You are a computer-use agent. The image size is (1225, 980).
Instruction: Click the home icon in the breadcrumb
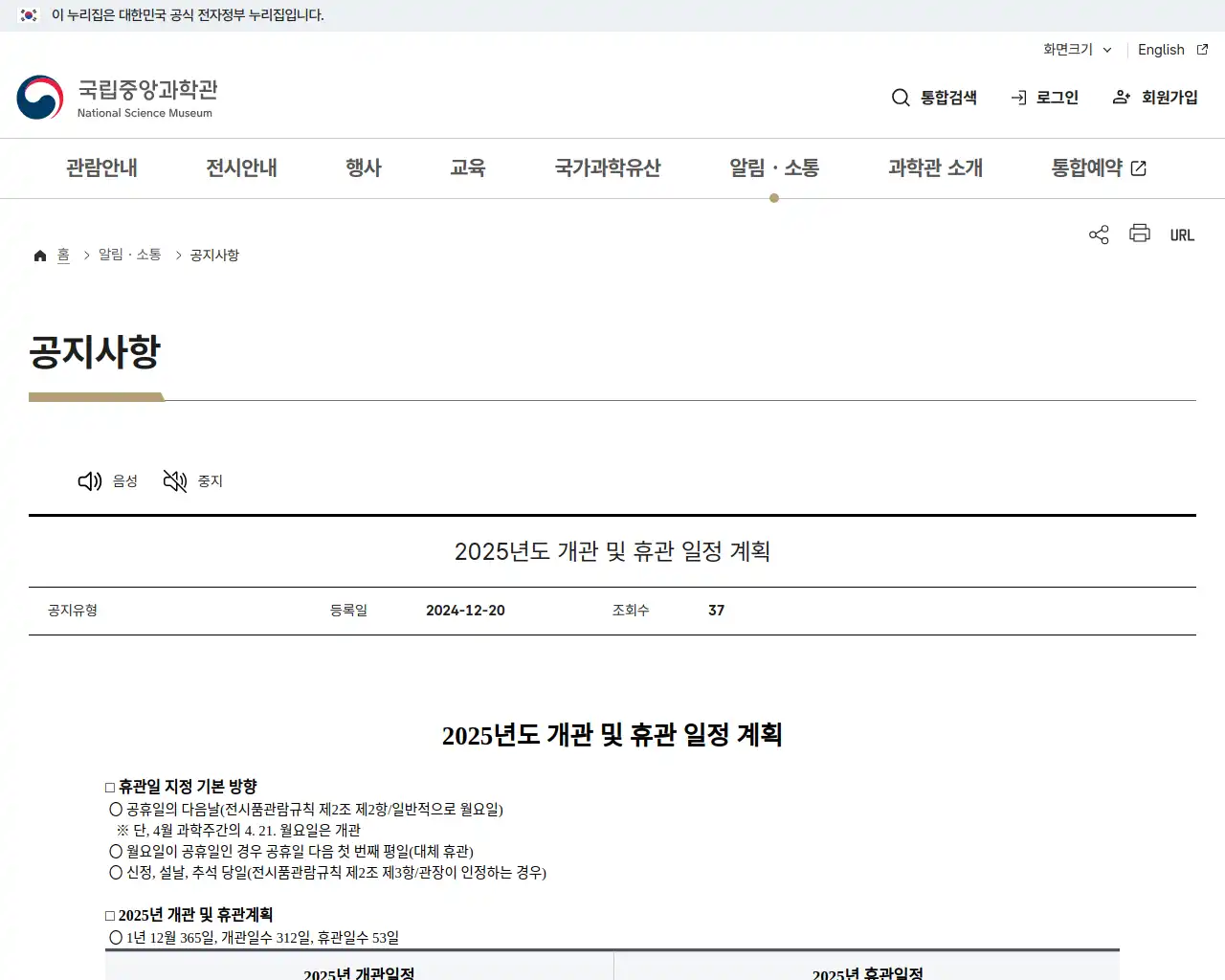coord(40,254)
